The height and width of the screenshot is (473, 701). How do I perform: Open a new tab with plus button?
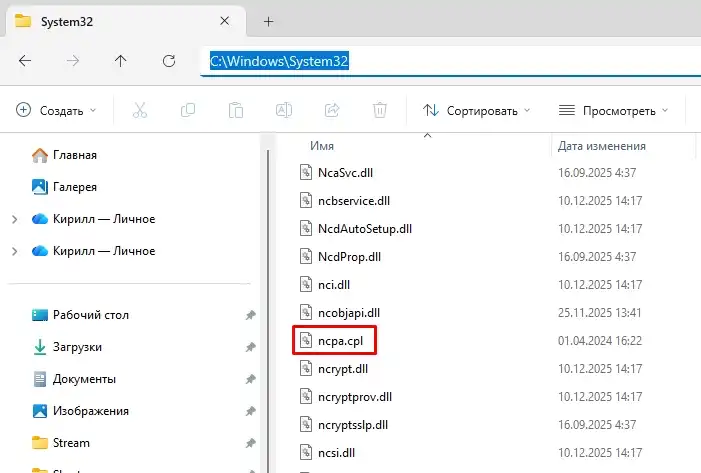tap(268, 21)
